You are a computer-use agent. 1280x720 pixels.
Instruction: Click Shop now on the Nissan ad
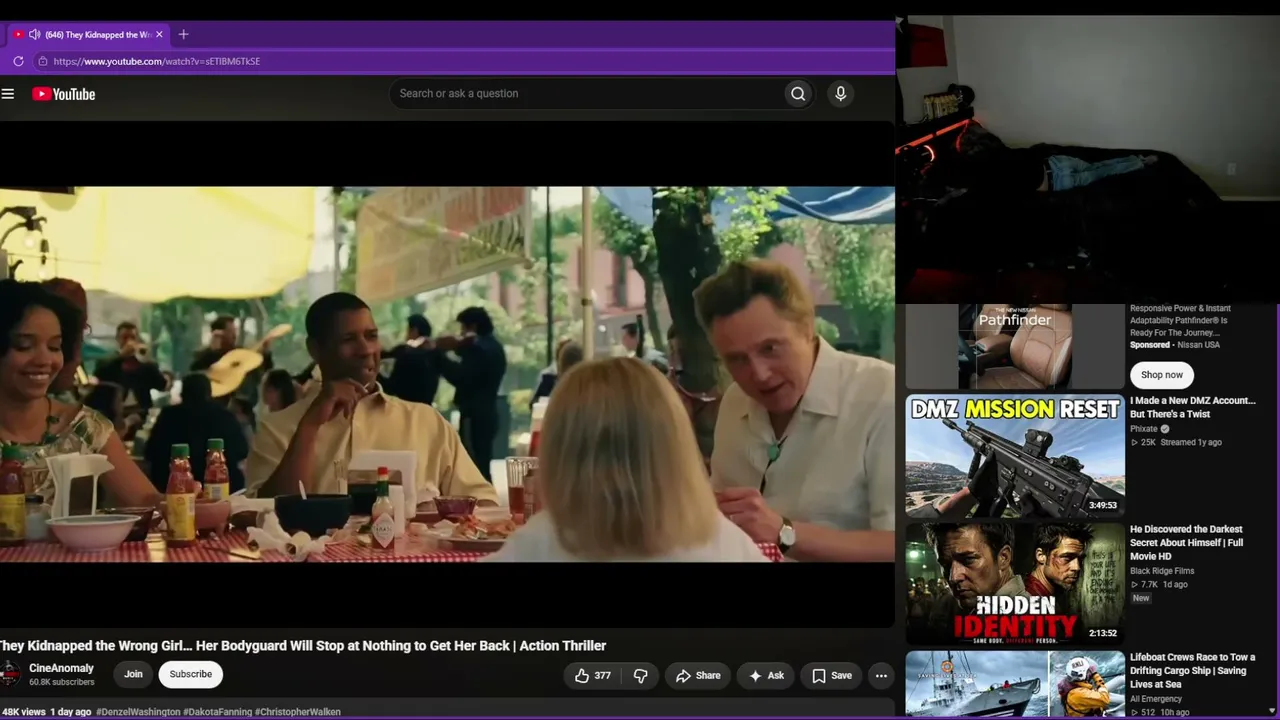(x=1162, y=375)
